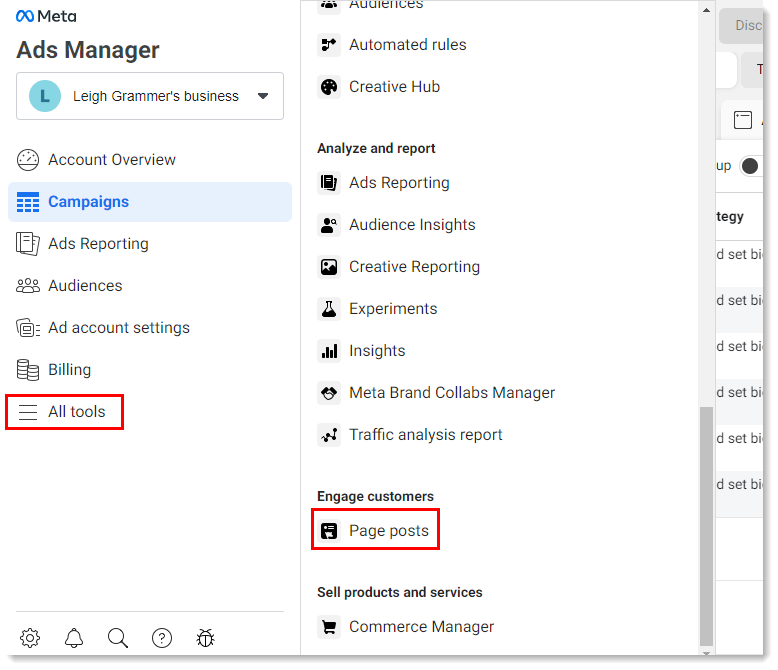Open Traffic analysis report
The image size is (778, 670).
click(426, 435)
